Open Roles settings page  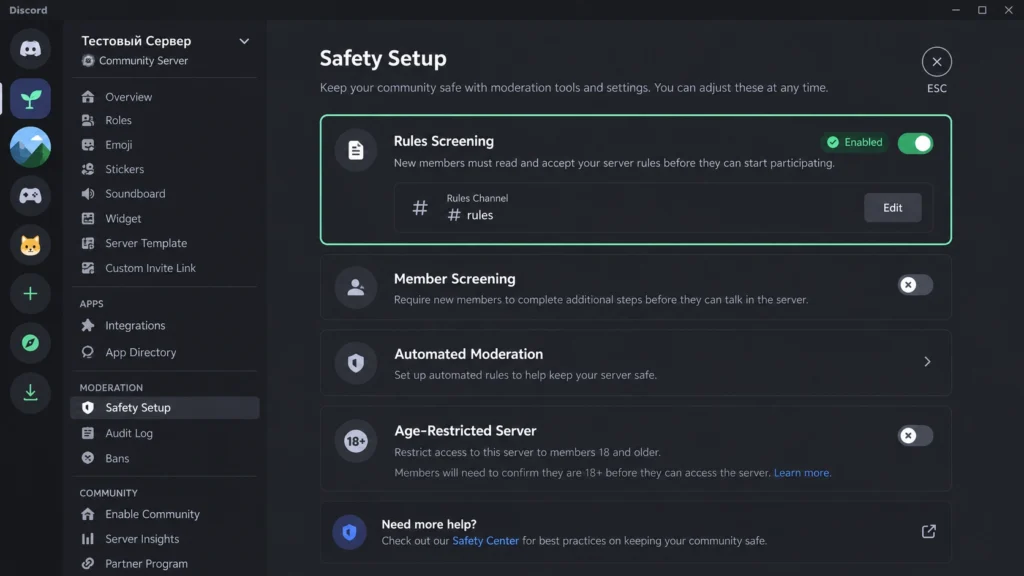point(165,120)
